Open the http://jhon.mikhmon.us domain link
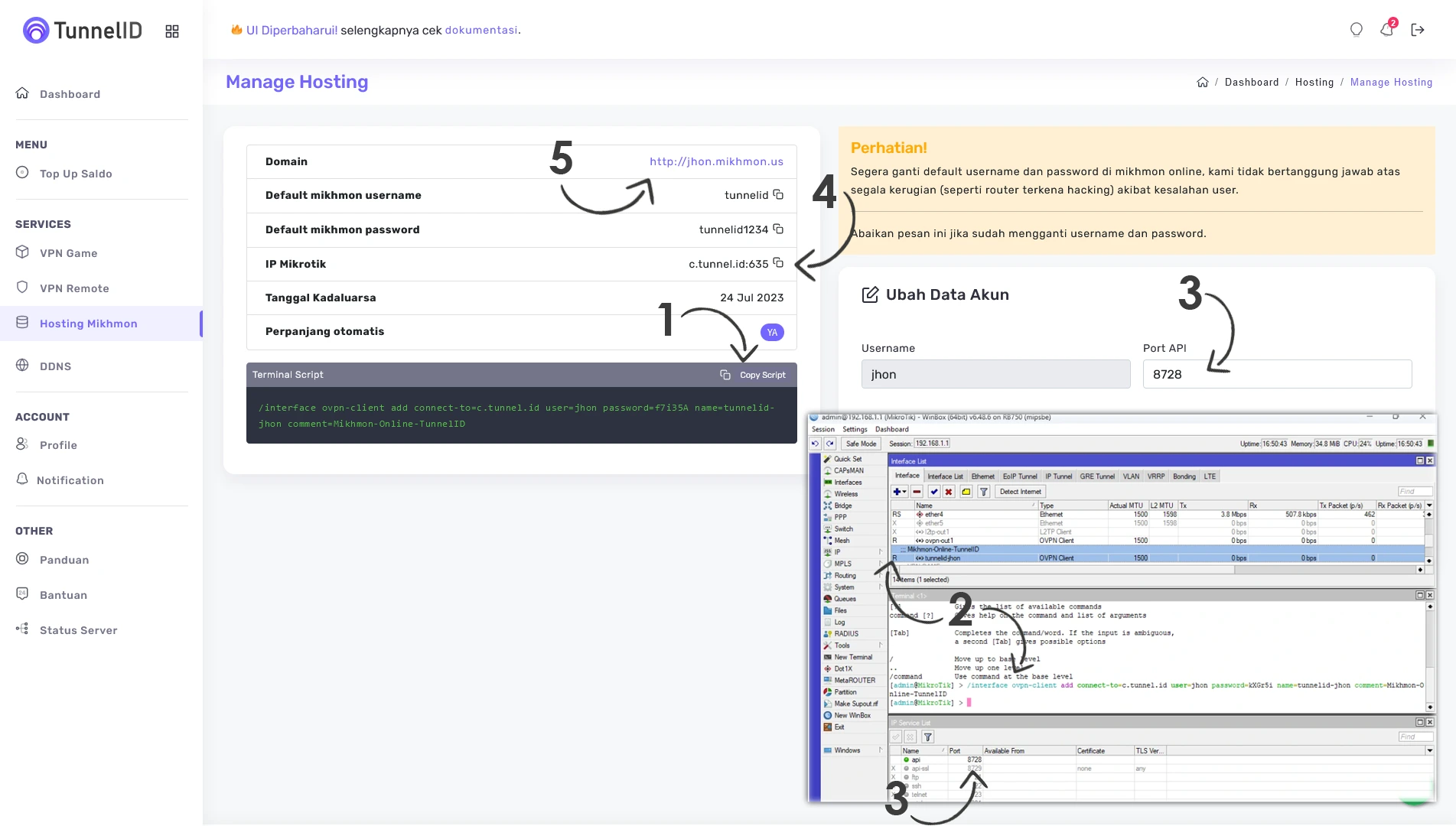Screen dimensions: 1456x826 click(716, 161)
